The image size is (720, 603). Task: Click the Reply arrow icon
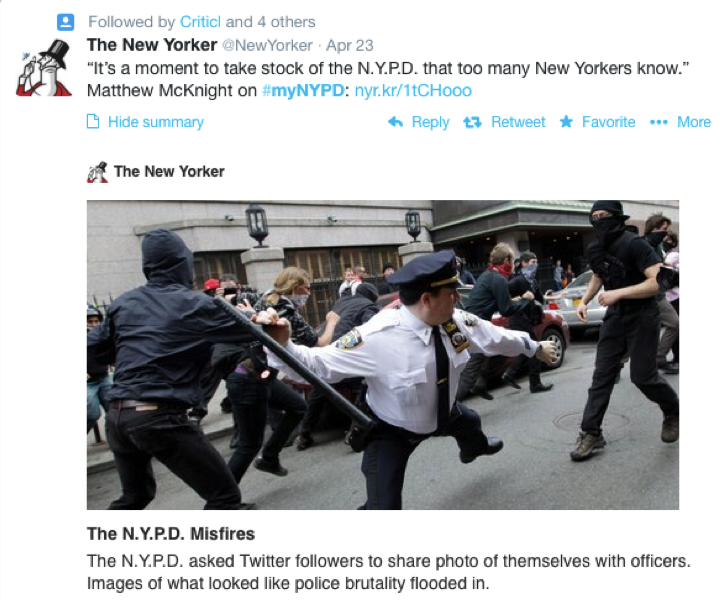(395, 122)
